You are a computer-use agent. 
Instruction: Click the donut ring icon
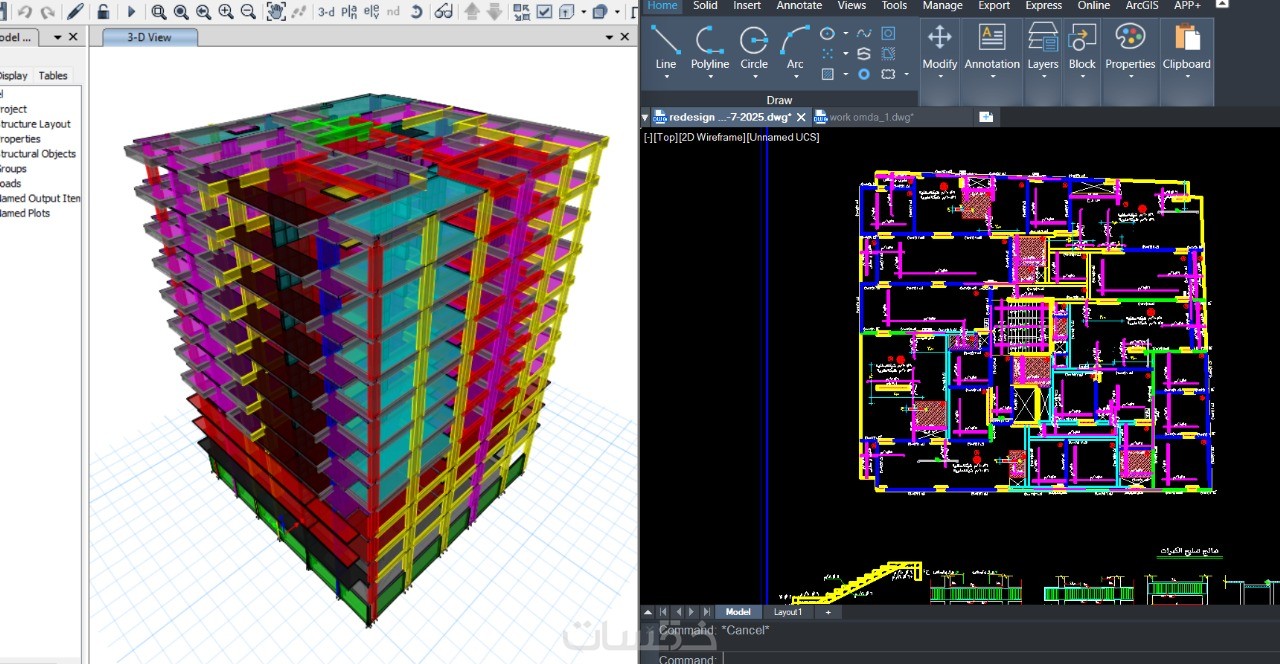click(864, 74)
